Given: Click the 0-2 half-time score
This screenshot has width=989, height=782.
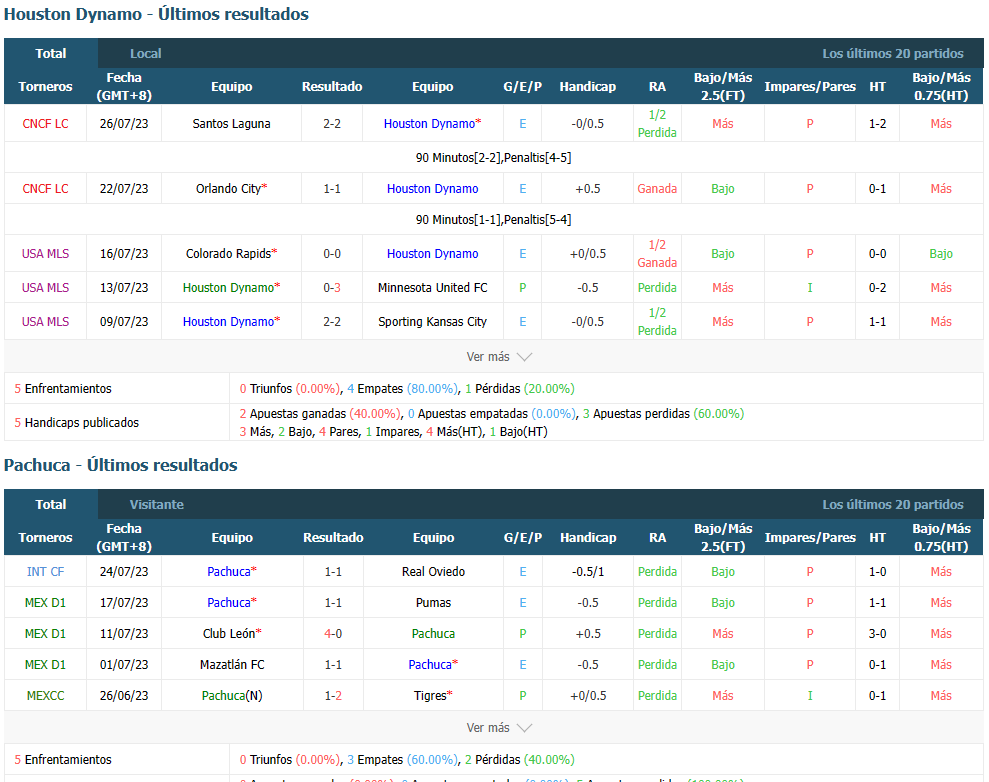Looking at the screenshot, I should point(877,288).
